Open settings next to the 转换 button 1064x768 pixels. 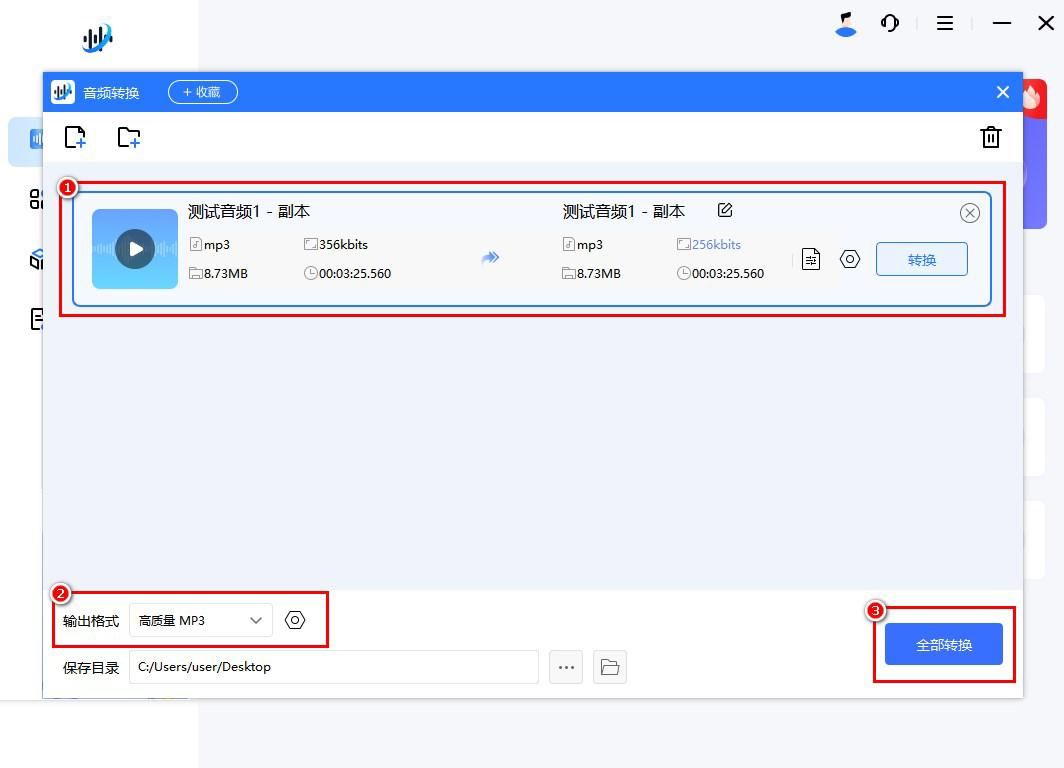tap(850, 259)
